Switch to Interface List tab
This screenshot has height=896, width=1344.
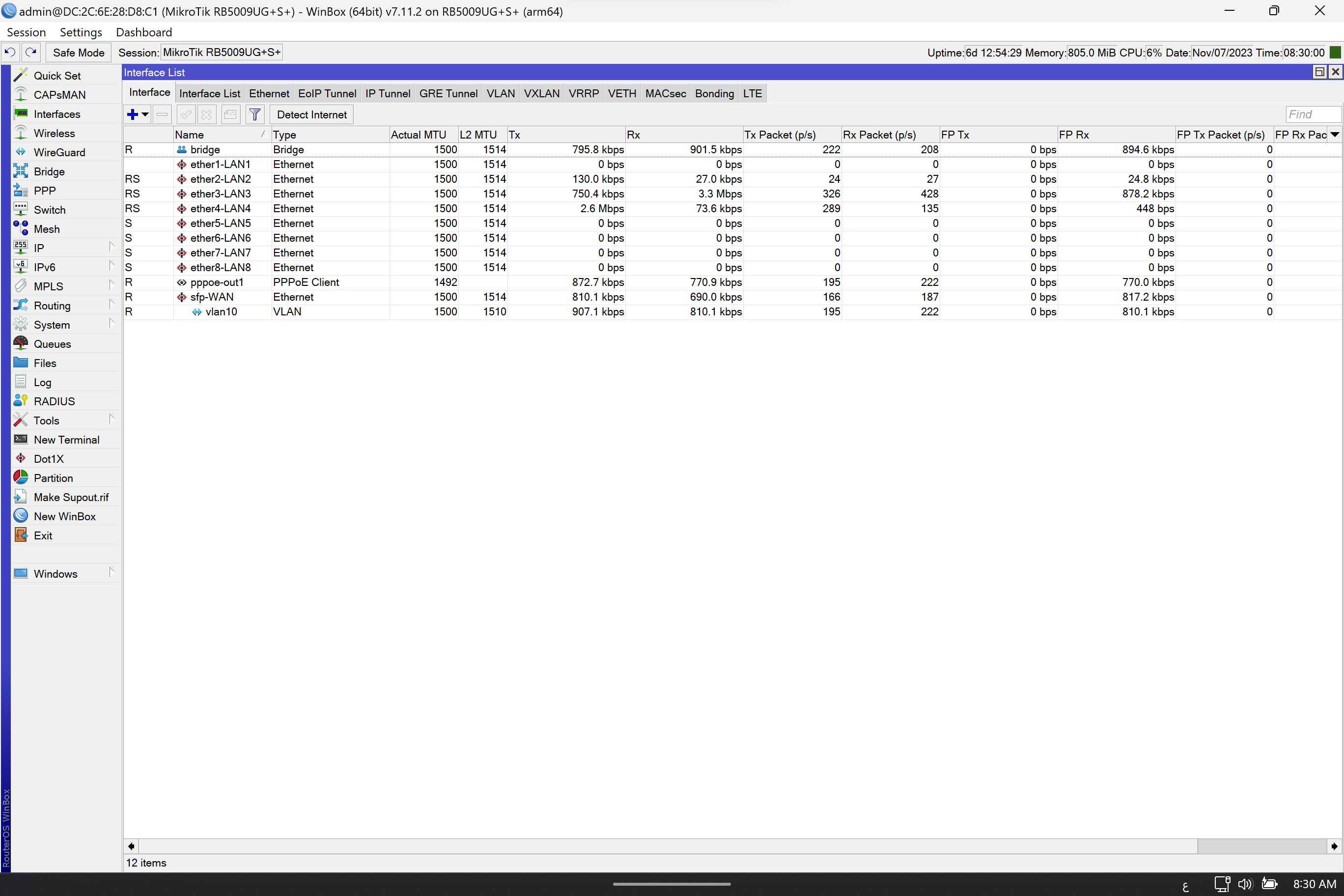pos(209,93)
